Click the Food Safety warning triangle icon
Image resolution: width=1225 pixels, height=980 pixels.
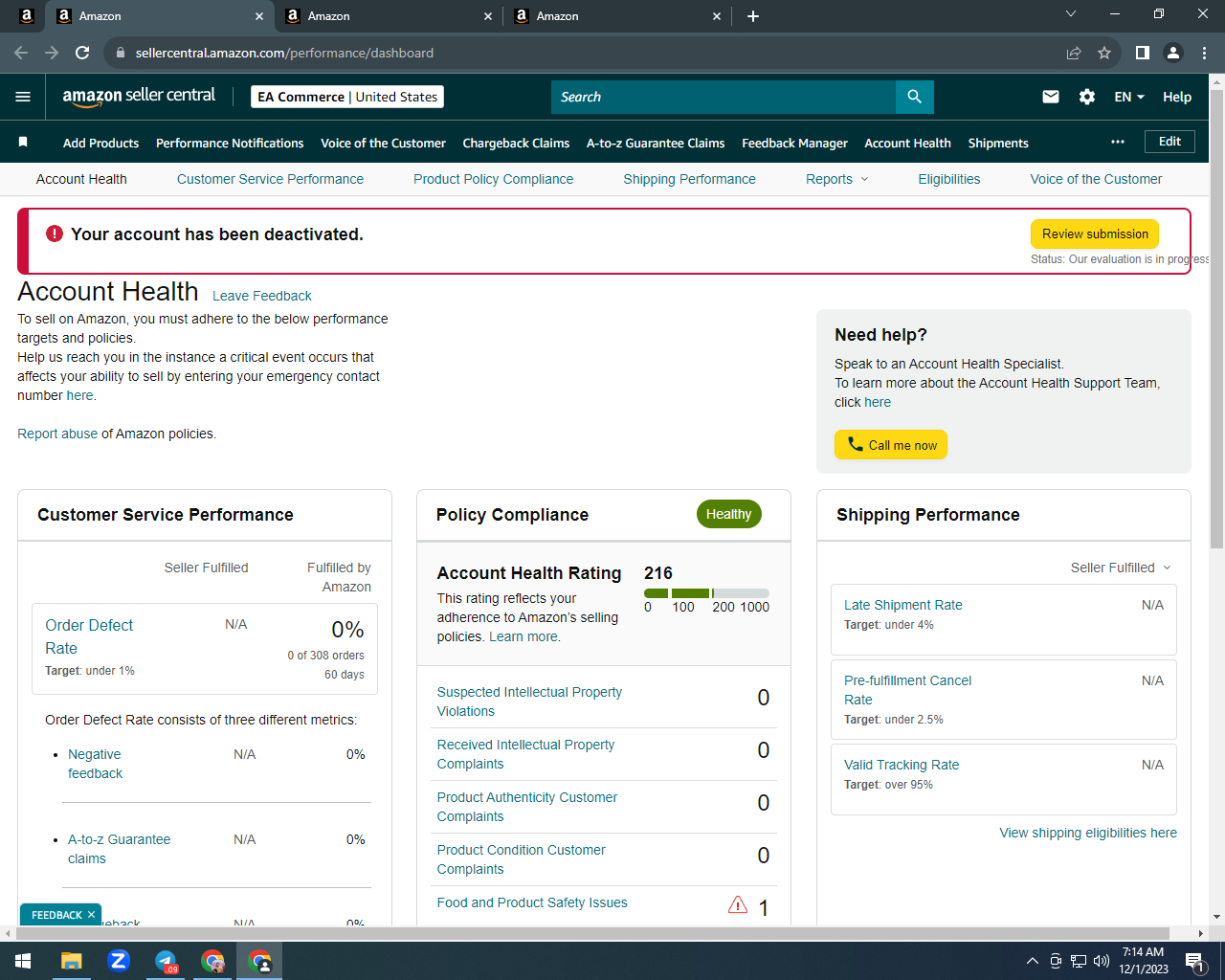(x=738, y=904)
